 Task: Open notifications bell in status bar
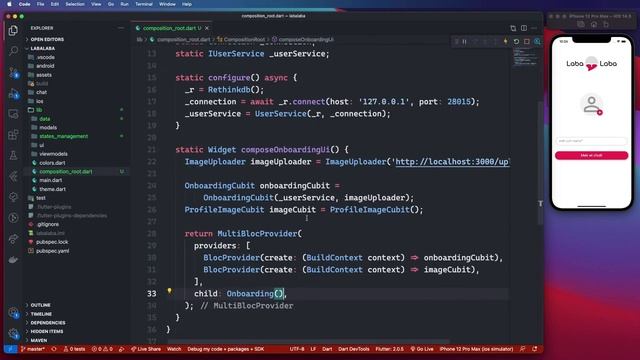535,349
